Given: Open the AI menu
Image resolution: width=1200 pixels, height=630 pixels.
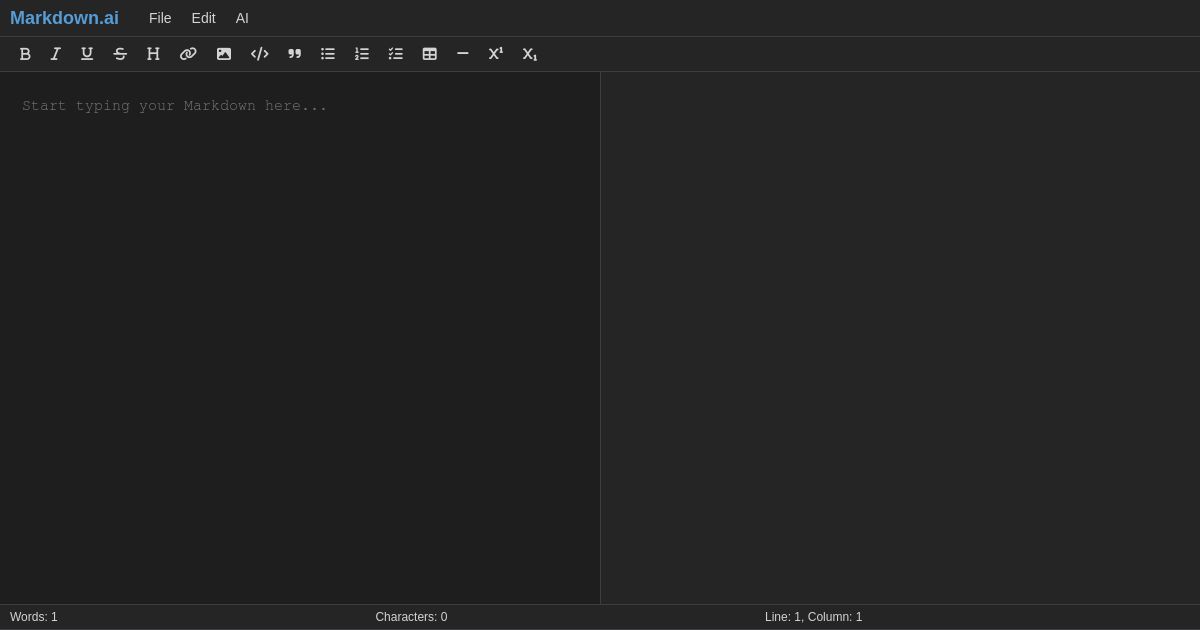Looking at the screenshot, I should pyautogui.click(x=242, y=18).
